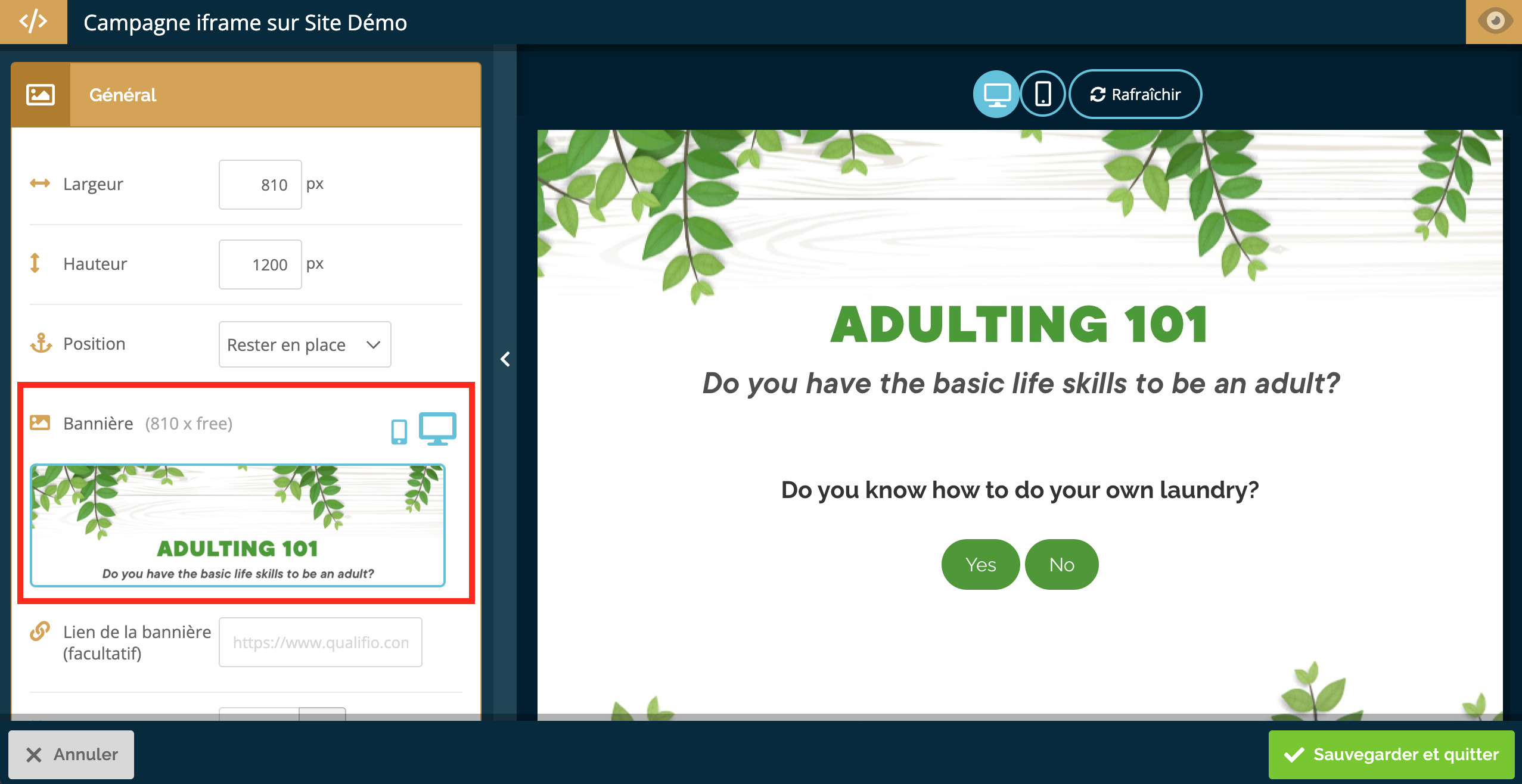Screen dimensions: 1522x784
Task: Focus the Lien de la bannière field
Action: pyautogui.click(x=321, y=642)
